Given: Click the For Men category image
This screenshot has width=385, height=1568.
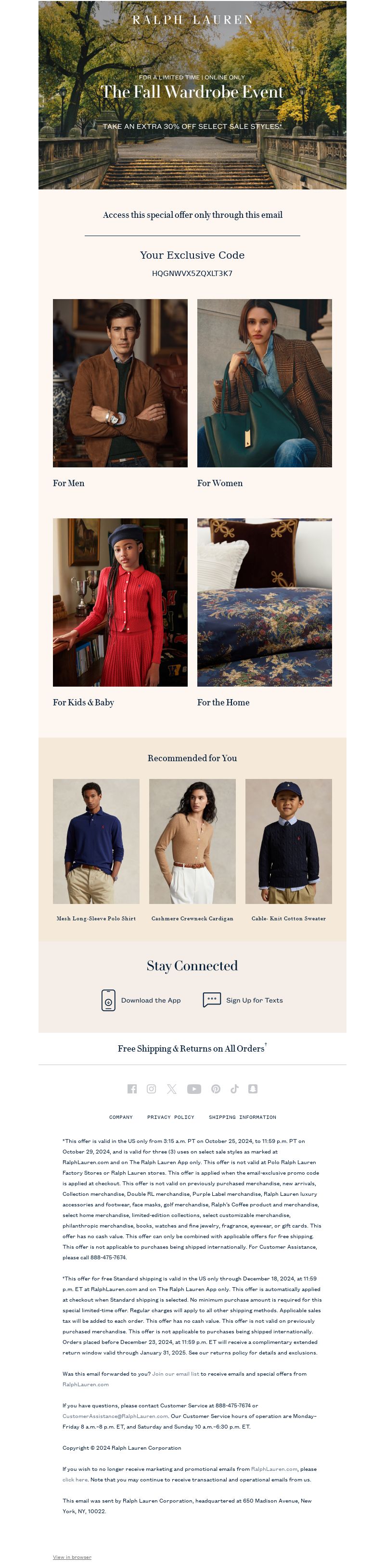Looking at the screenshot, I should tap(120, 383).
